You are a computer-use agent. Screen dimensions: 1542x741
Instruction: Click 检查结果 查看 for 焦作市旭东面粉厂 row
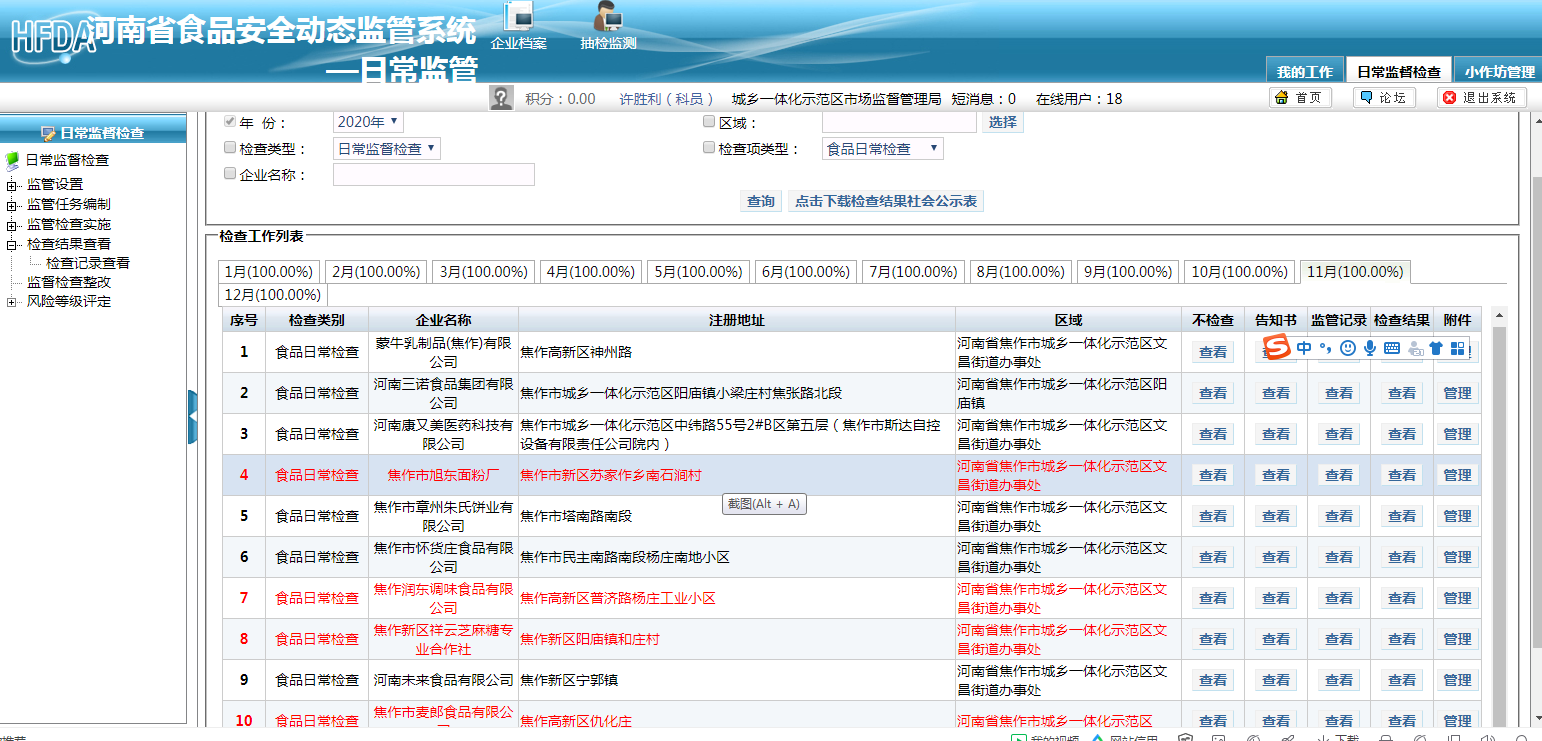(x=1402, y=475)
